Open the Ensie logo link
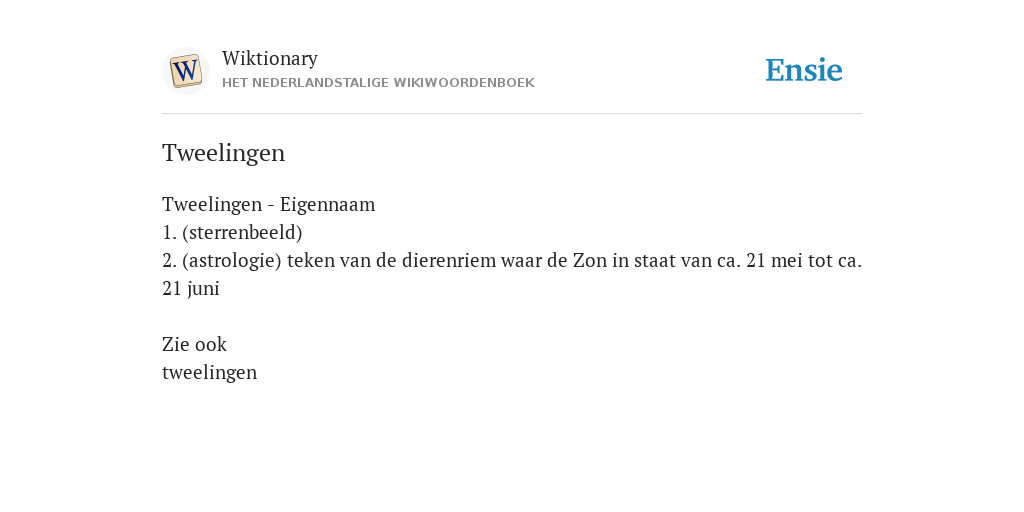 803,70
